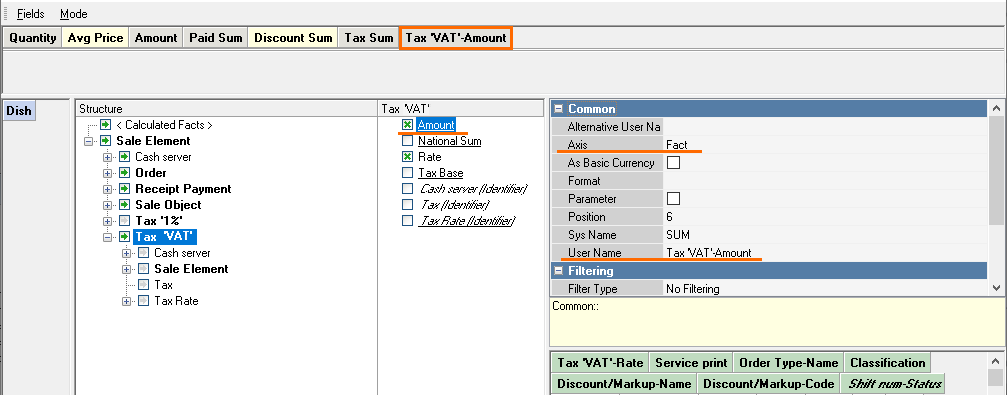Click the icon next to Tax '1%' node

(x=125, y=220)
